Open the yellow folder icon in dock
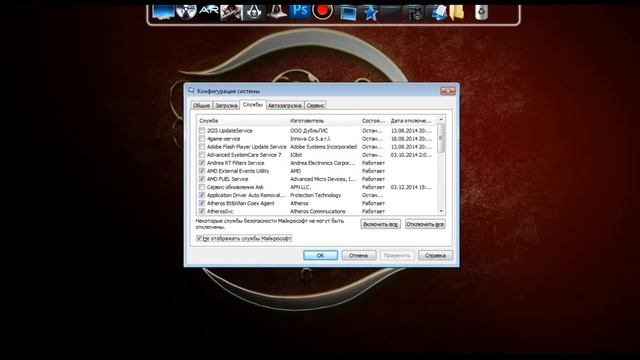This screenshot has height=360, width=640. pyautogui.click(x=457, y=12)
